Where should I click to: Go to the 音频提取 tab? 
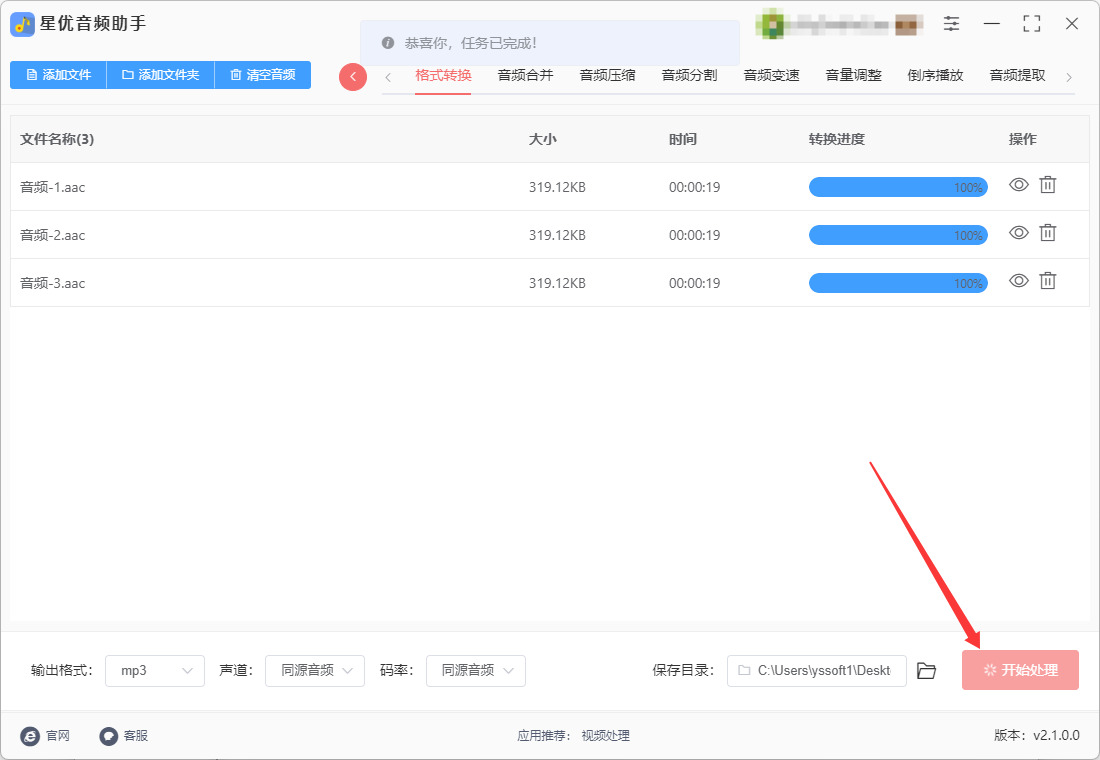click(1017, 75)
